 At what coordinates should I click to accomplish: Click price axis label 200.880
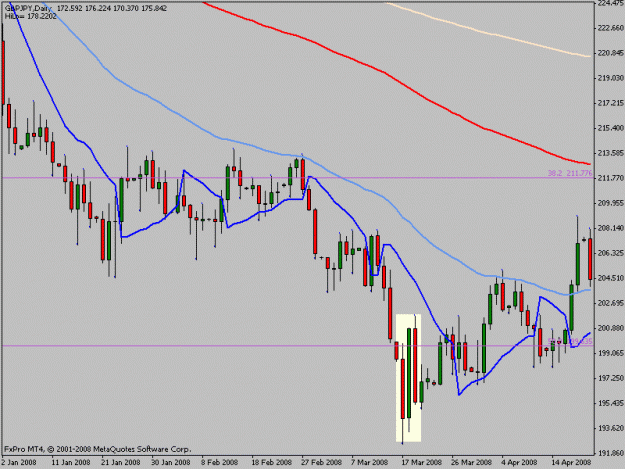tap(610, 328)
